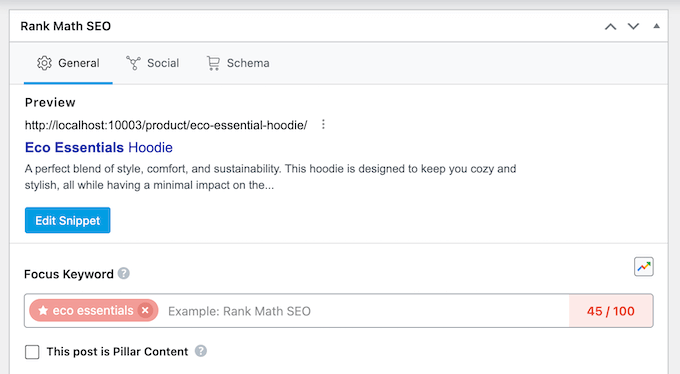Open Pillar Content help tooltip icon
Viewport: 680px width, 374px height.
[x=201, y=351]
